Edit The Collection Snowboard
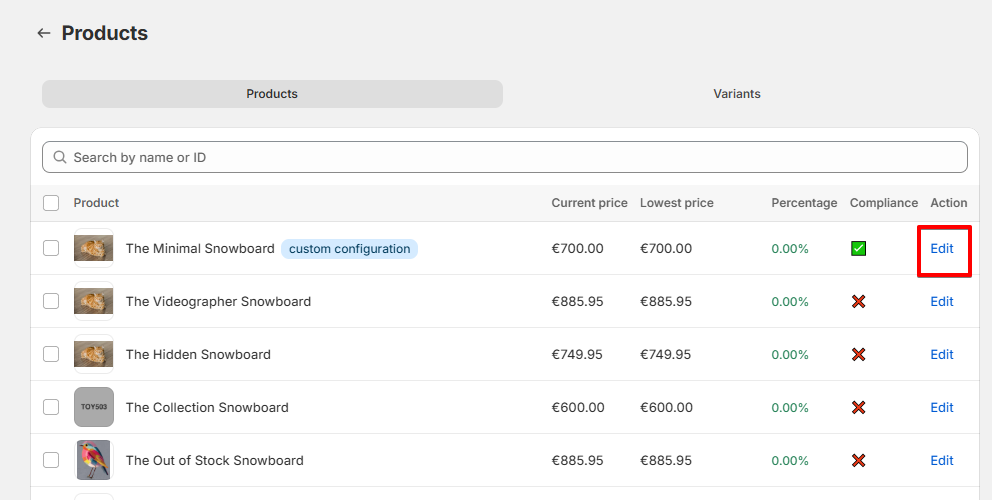This screenshot has width=992, height=500. (x=941, y=408)
